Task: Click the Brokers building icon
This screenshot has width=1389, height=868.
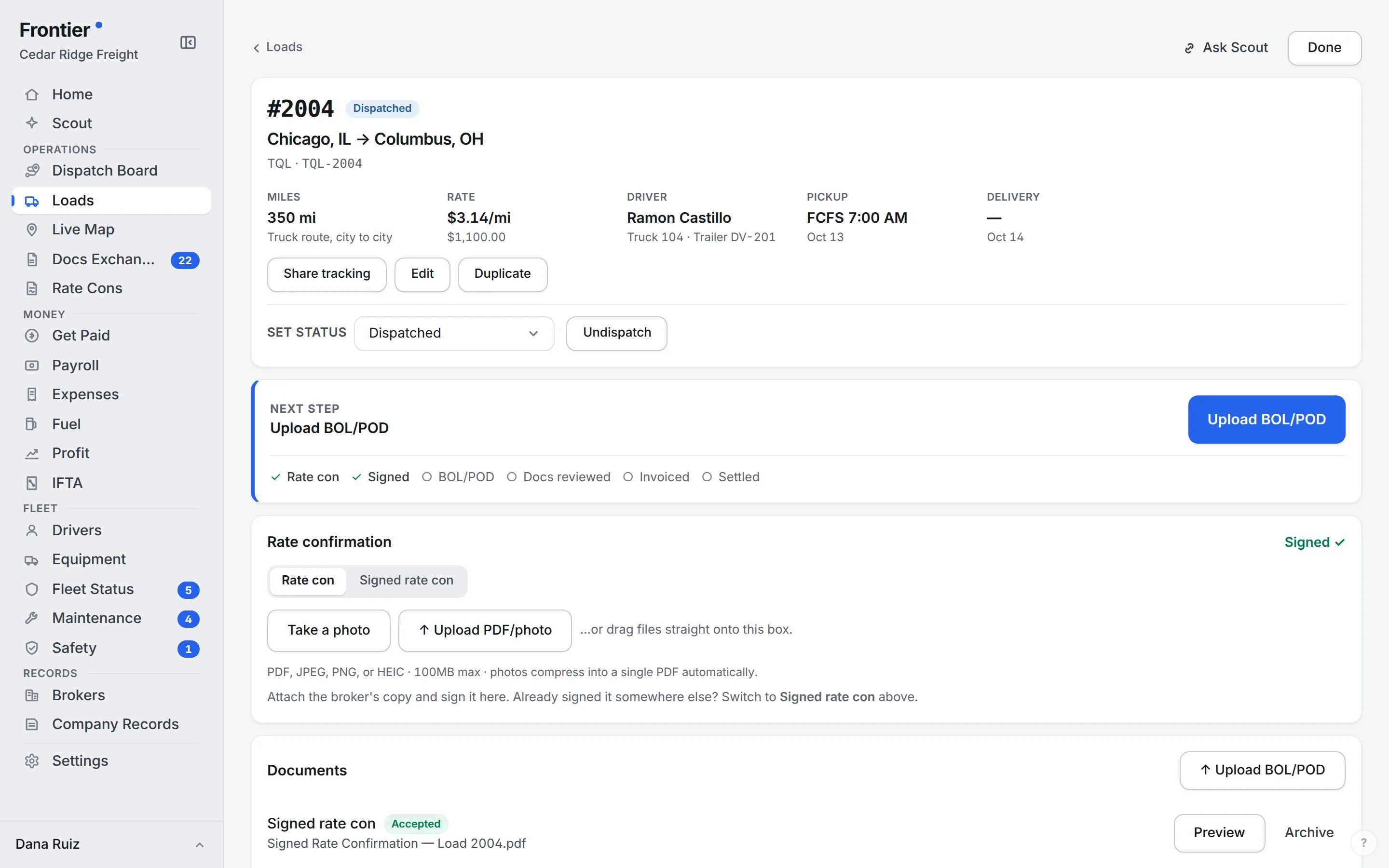Action: click(31, 695)
